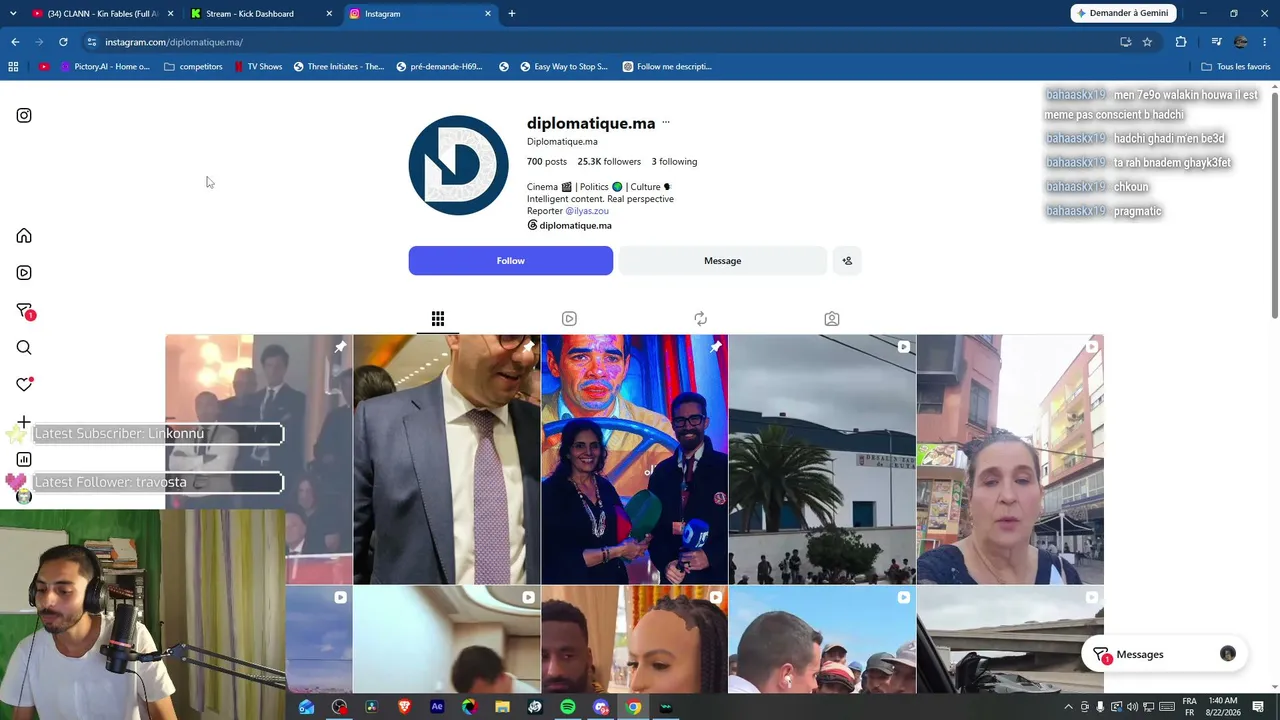Open Brave browser from the taskbar

[404, 707]
